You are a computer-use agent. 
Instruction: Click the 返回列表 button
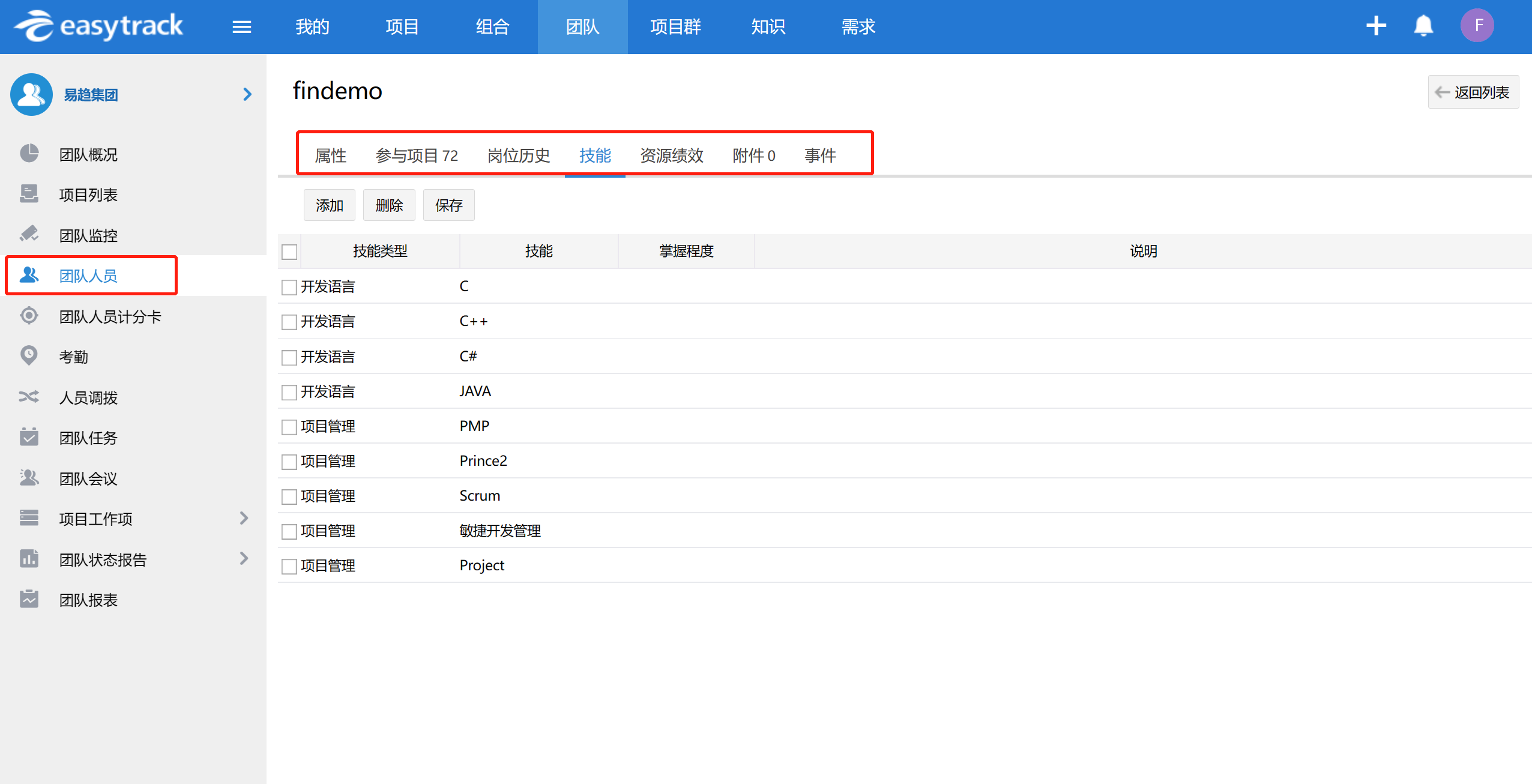(x=1473, y=92)
